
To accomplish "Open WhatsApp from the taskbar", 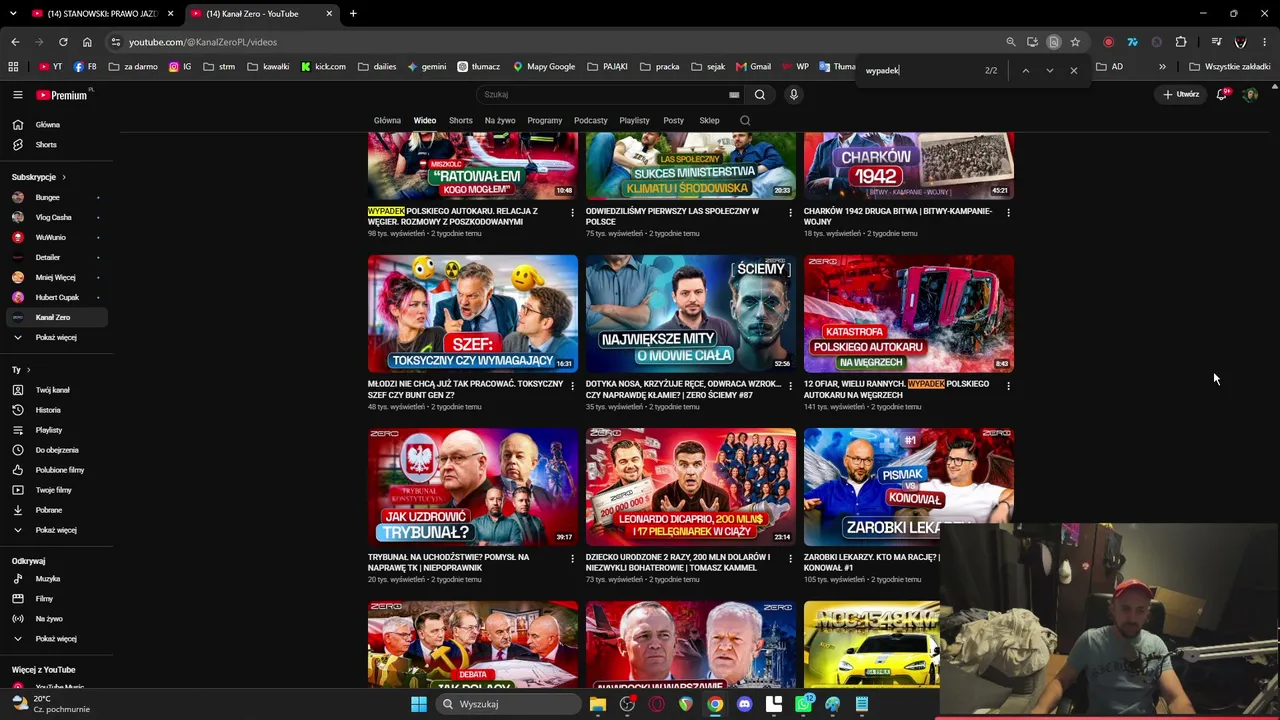I will click(x=803, y=704).
